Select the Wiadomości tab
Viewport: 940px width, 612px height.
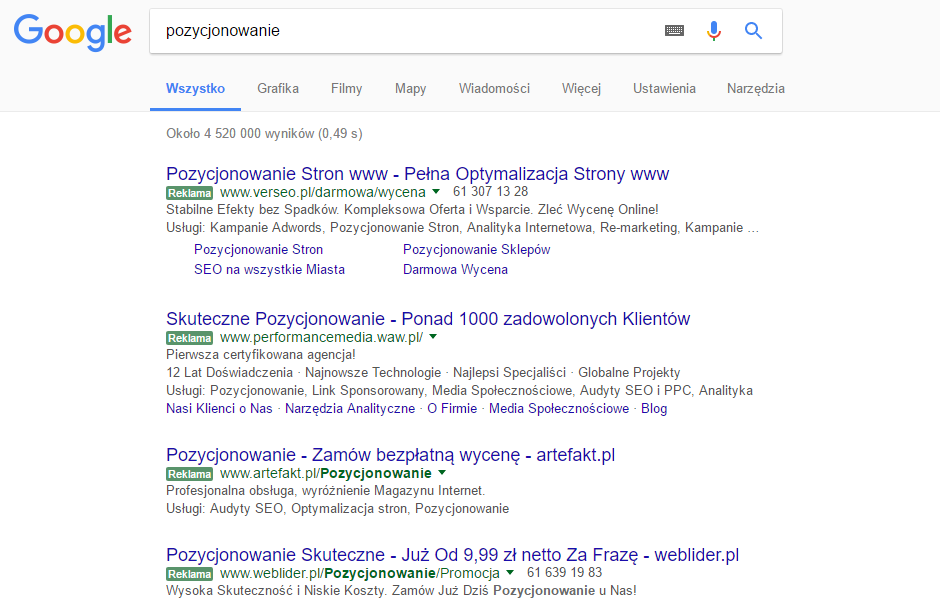pos(494,88)
